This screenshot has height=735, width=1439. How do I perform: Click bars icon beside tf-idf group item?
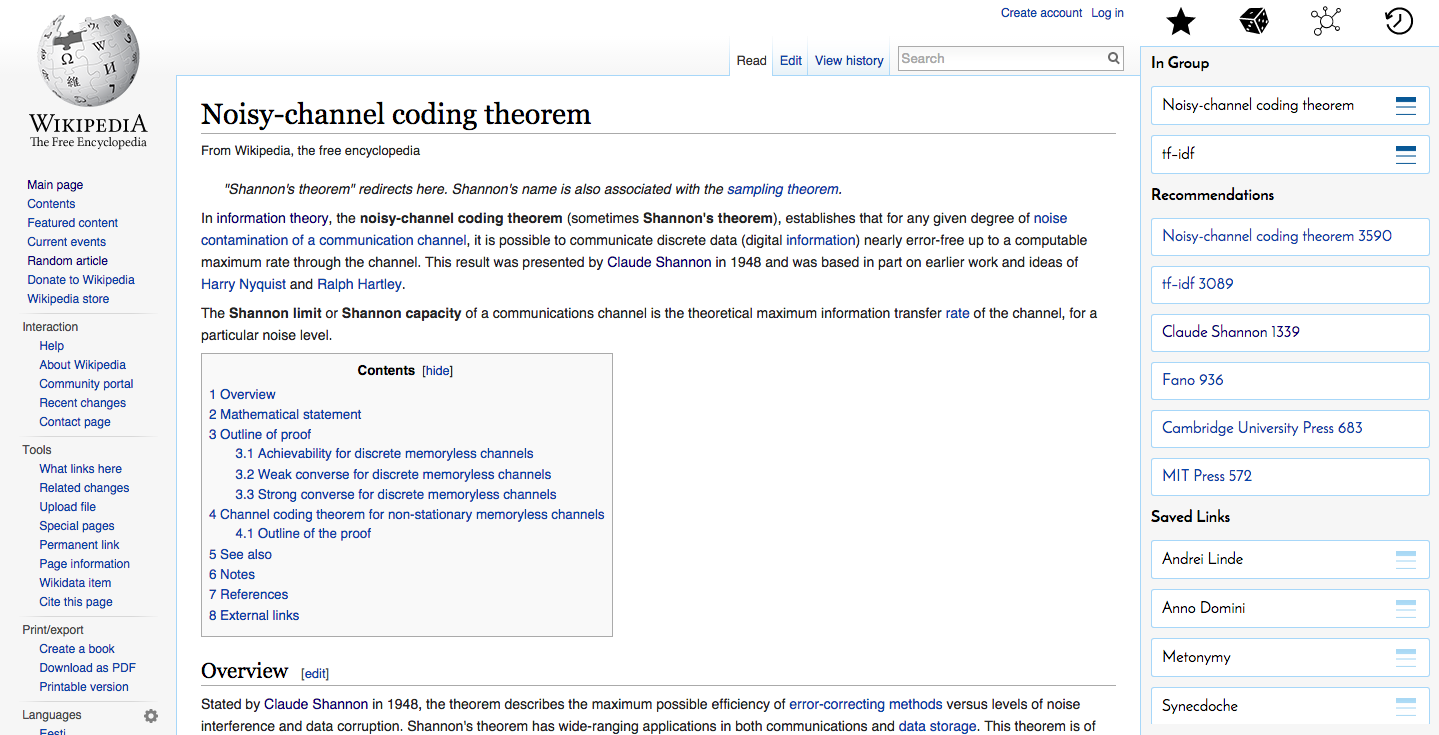(x=1406, y=154)
